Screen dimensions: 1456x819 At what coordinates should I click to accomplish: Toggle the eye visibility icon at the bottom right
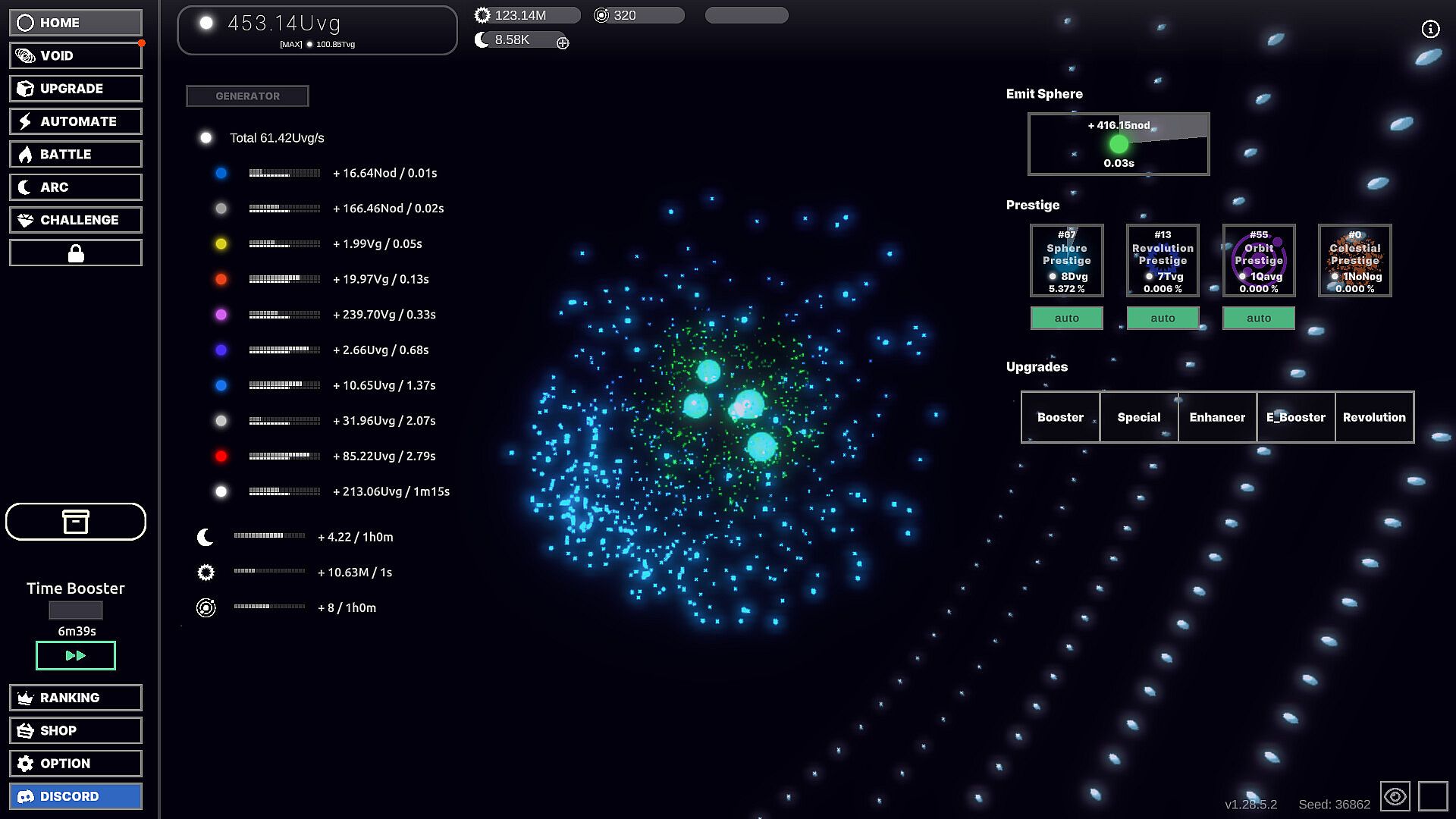coord(1395,796)
